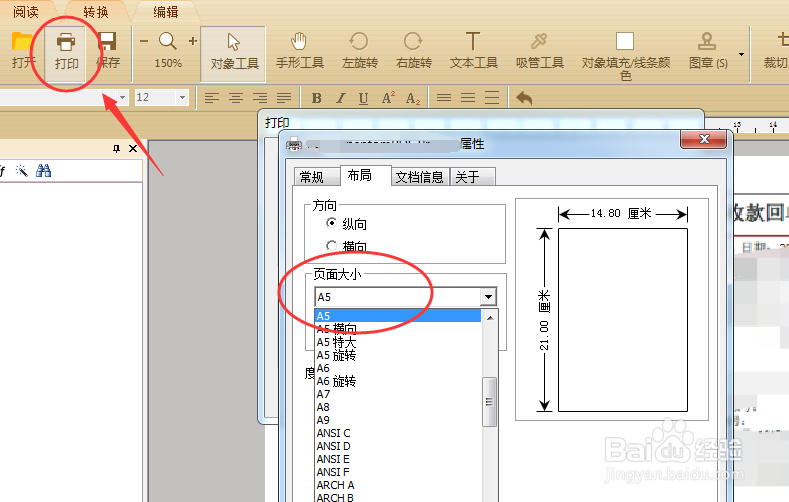Click page size list scroll-up arrow
Screen dimensions: 789x502
tap(490, 317)
